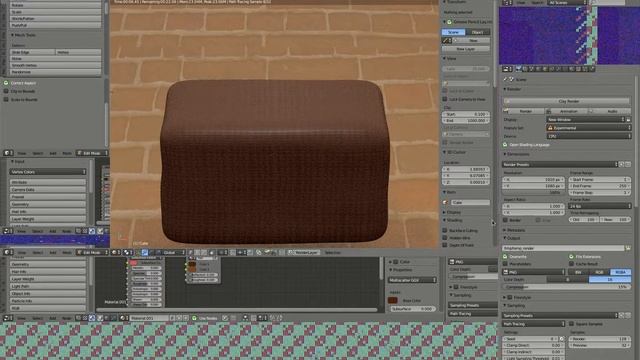Open Multiscatter GGX distribution dropdown

coord(412,280)
